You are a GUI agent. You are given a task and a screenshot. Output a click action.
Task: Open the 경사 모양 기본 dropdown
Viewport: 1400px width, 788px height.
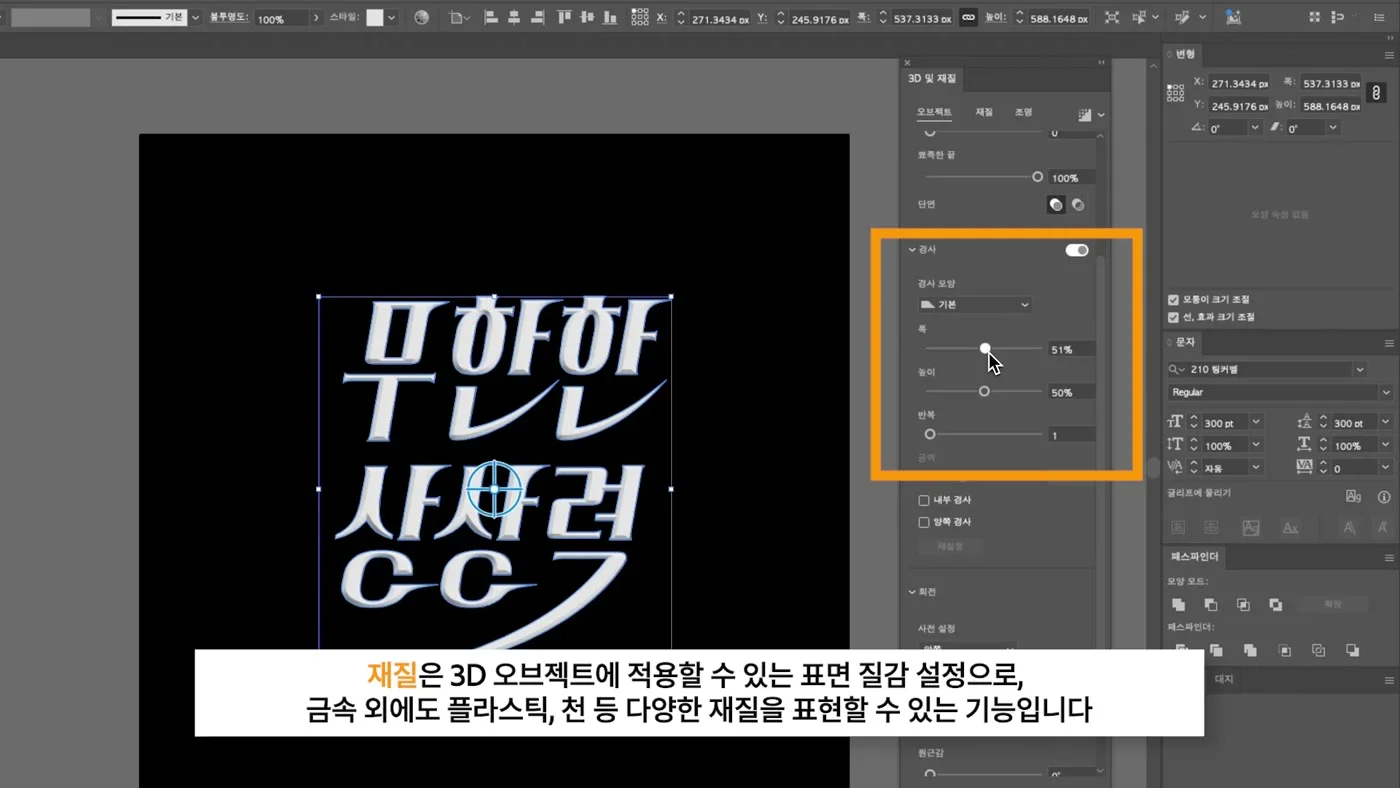click(975, 304)
